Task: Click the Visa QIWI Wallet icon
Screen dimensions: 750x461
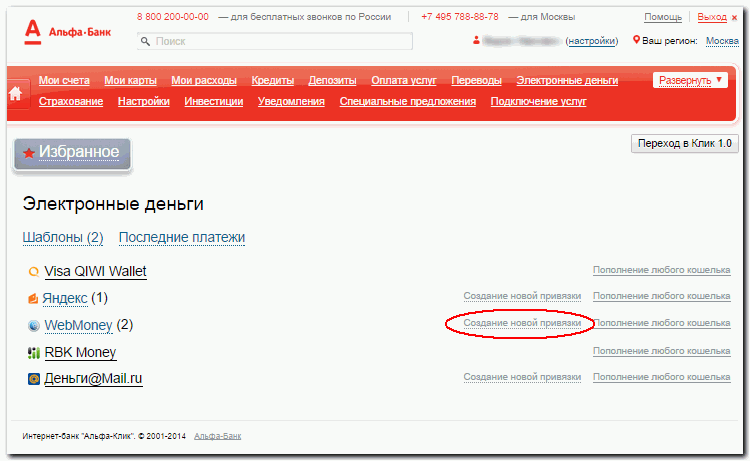Action: pos(33,272)
